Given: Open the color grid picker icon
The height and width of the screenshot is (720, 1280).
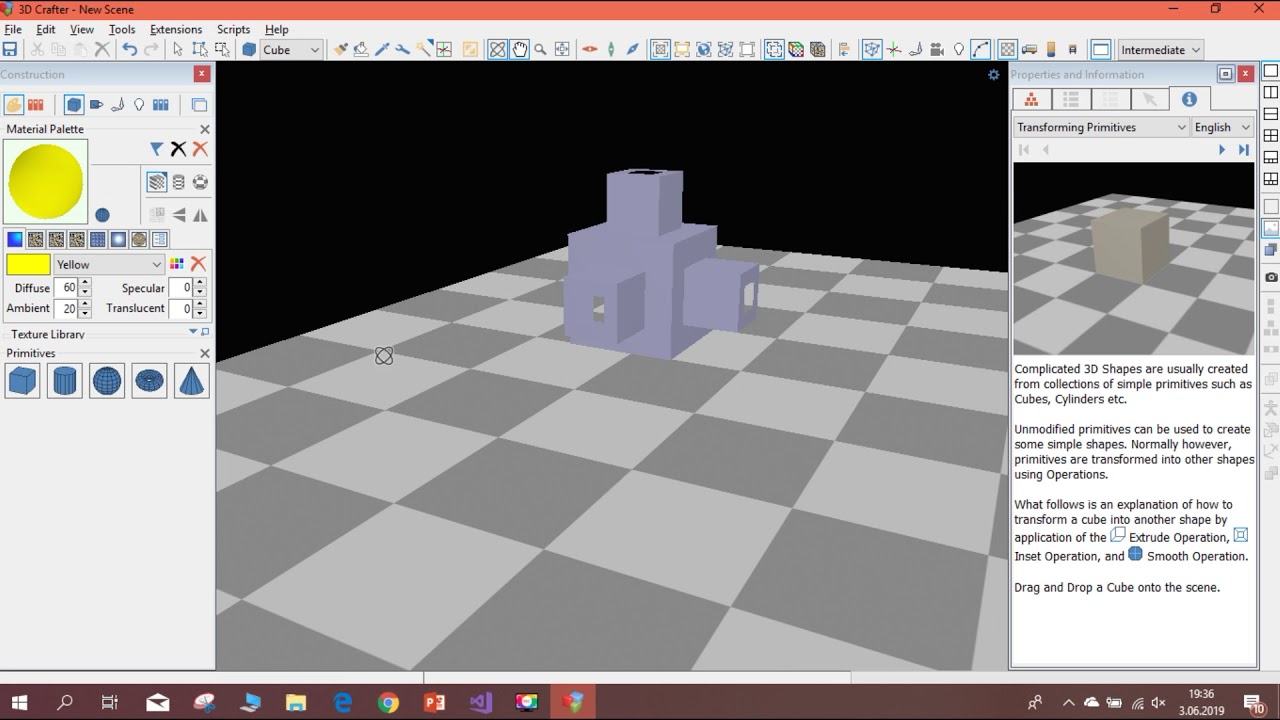Looking at the screenshot, I should click(177, 264).
